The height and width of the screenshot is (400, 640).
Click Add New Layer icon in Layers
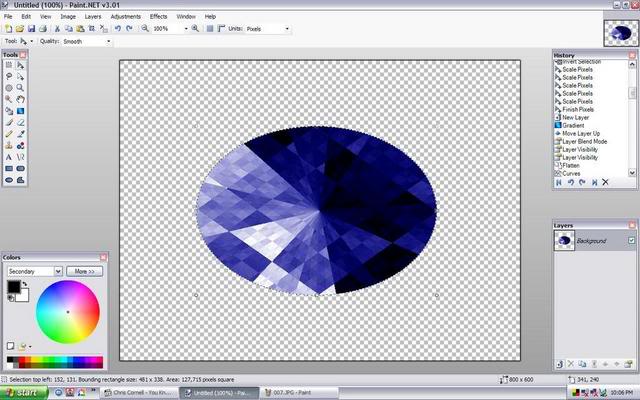(x=560, y=364)
